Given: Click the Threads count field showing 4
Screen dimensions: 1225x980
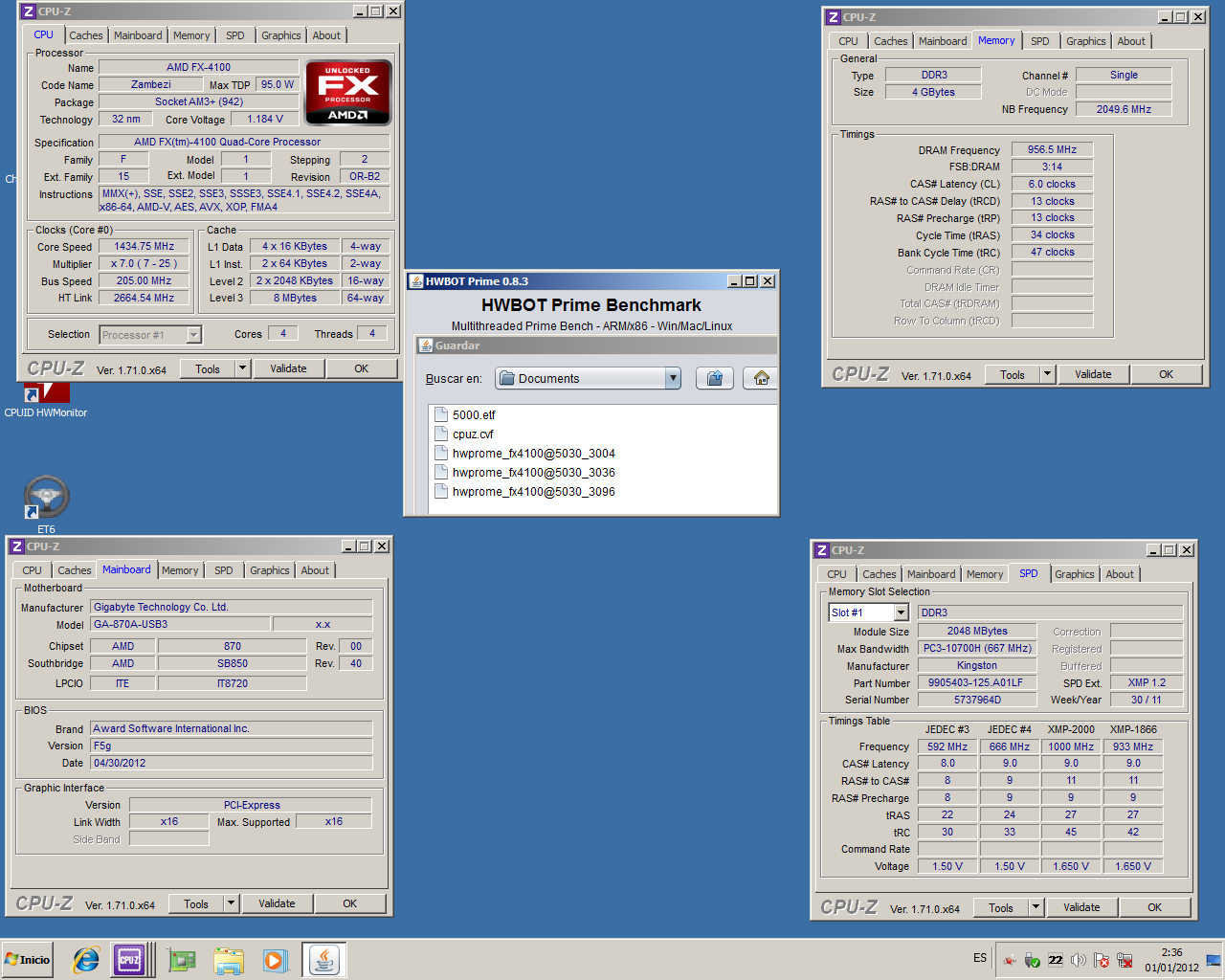Looking at the screenshot, I should click(372, 333).
